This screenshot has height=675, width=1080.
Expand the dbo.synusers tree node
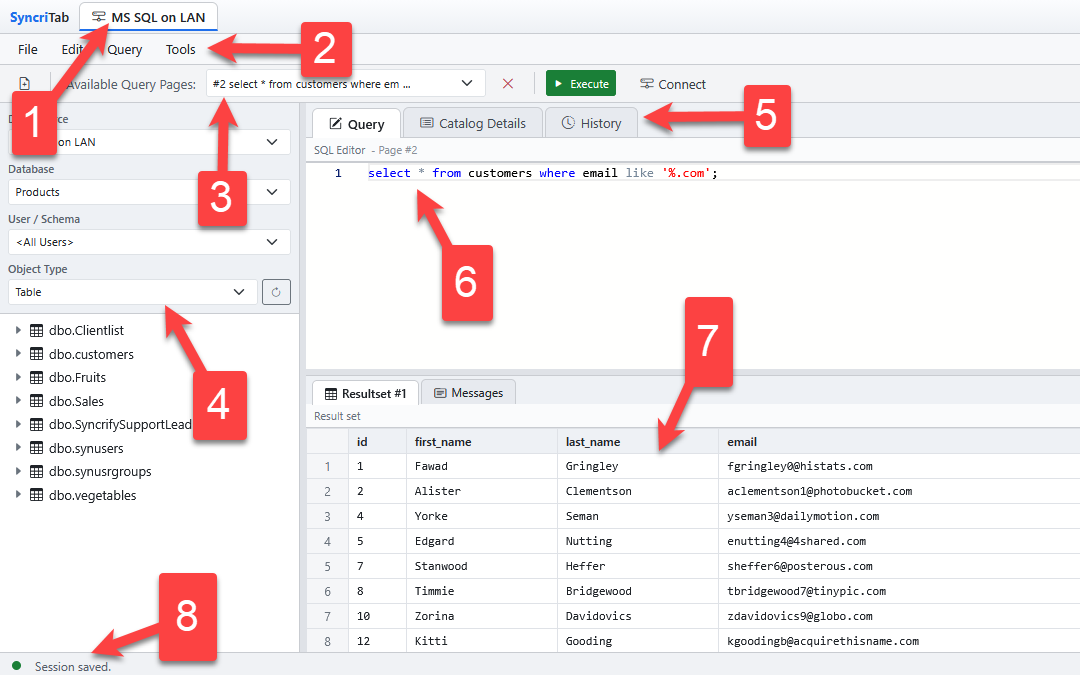point(18,448)
